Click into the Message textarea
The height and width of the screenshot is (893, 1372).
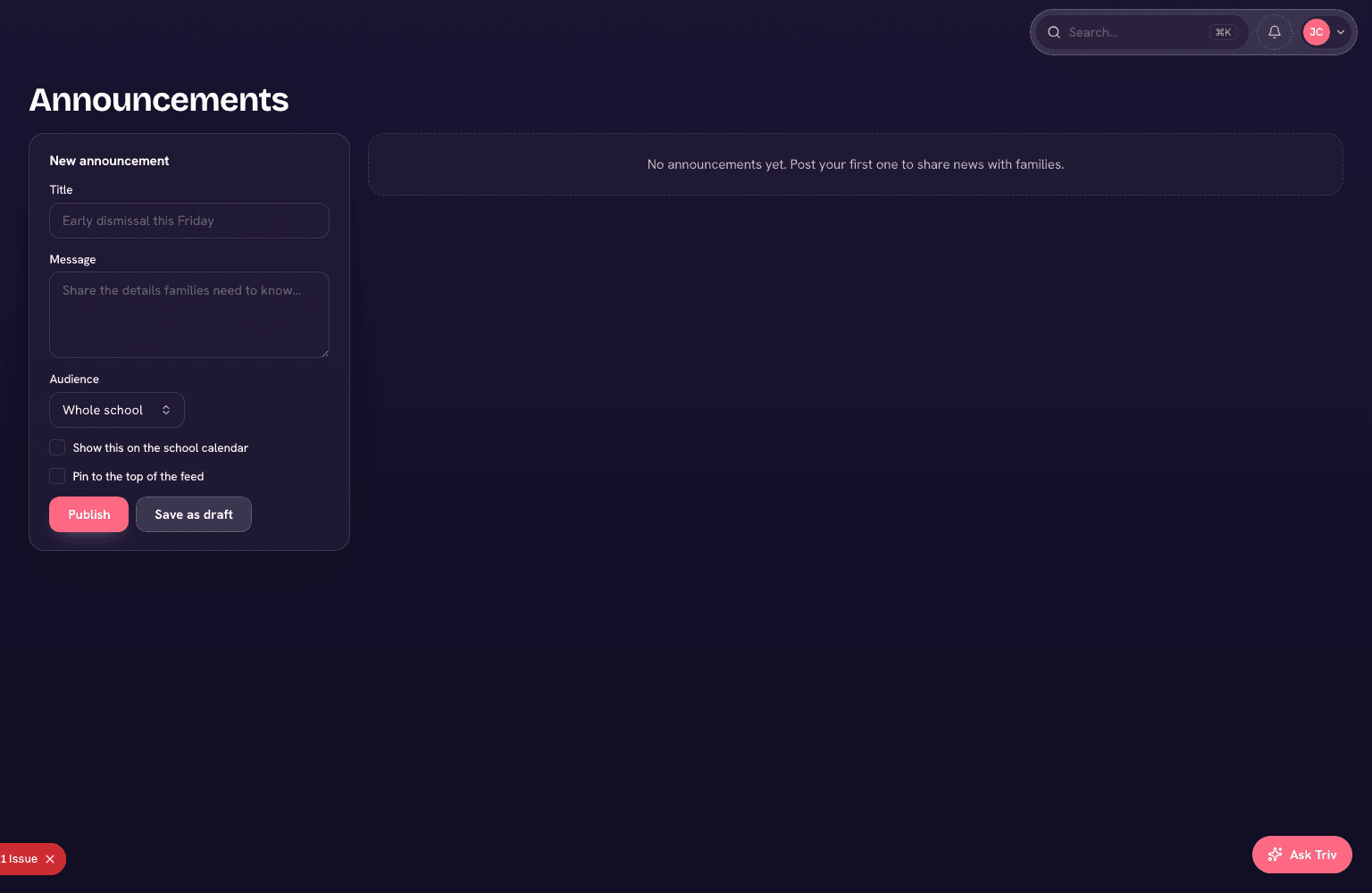(189, 314)
